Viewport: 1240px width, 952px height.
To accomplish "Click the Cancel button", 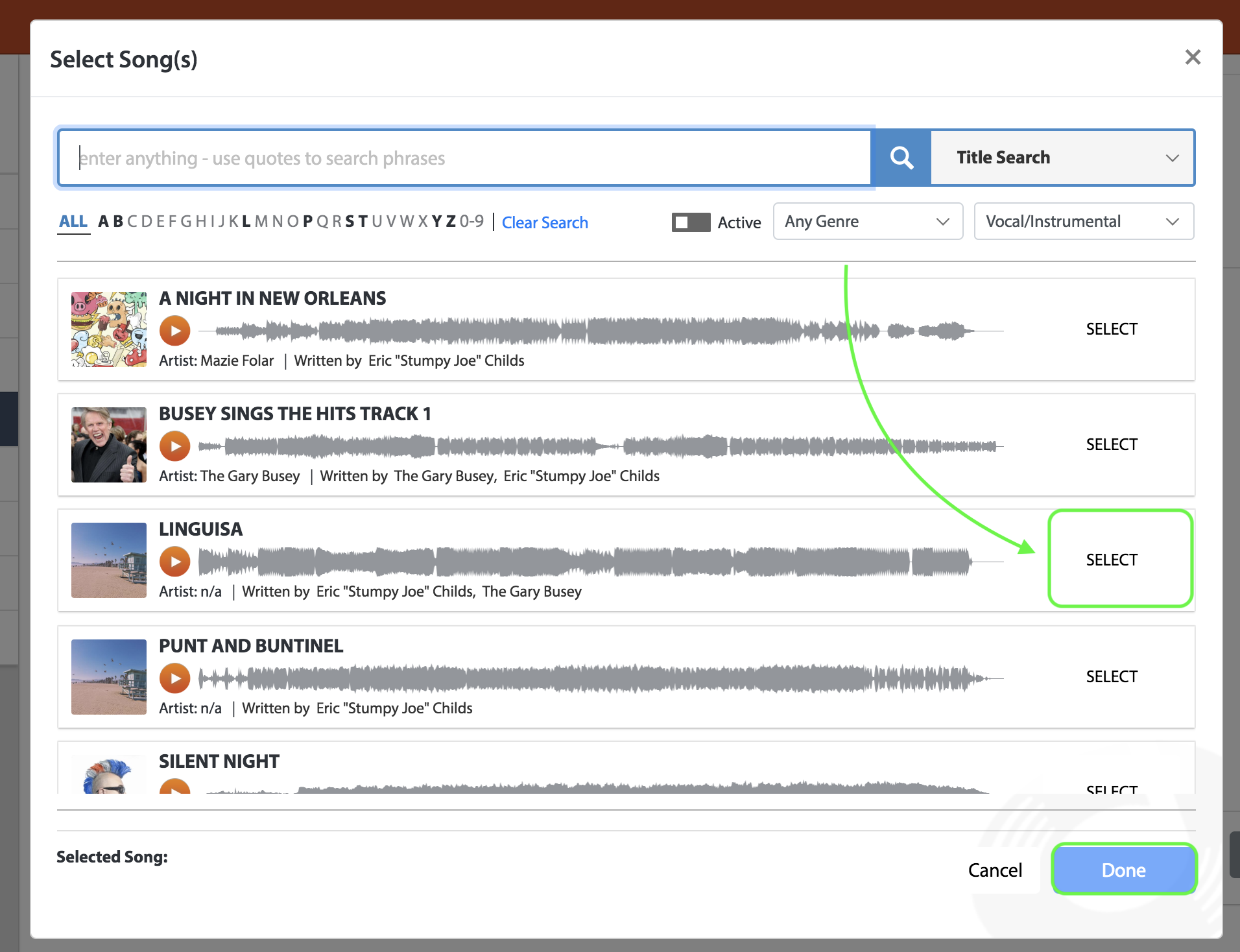I will (995, 870).
